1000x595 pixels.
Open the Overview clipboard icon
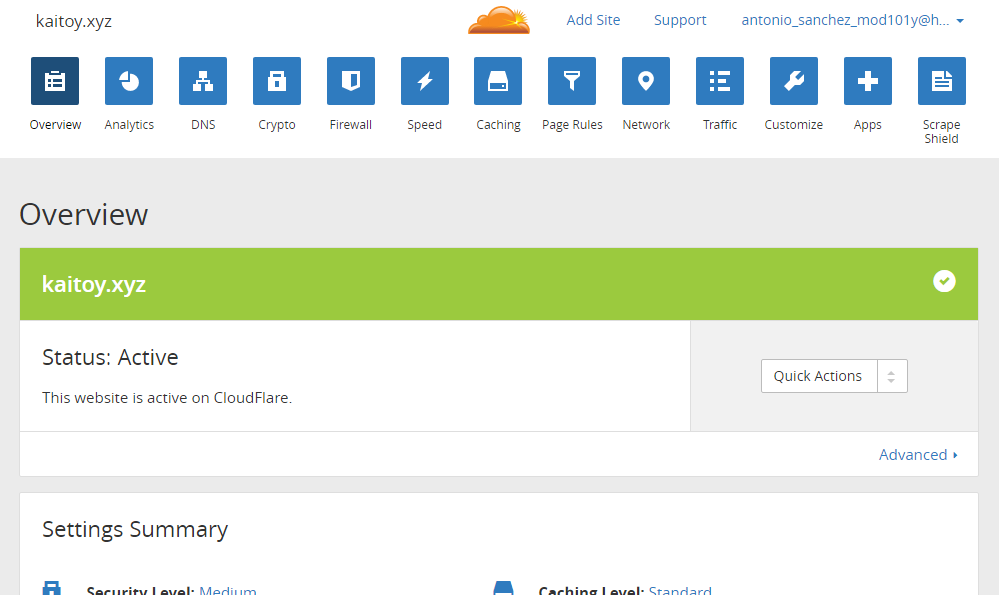[55, 81]
